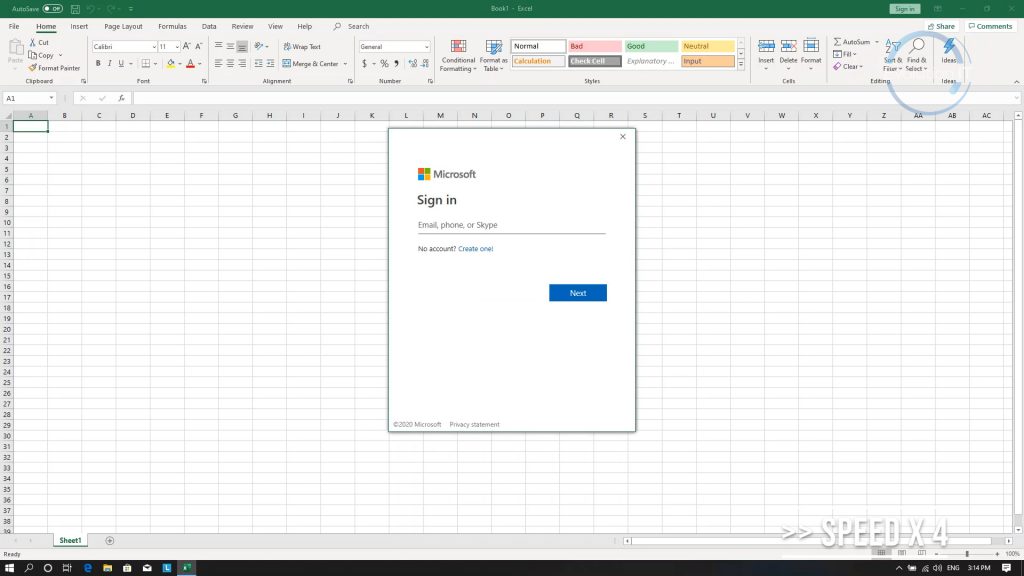
Task: Click the blue Next button
Action: point(578,293)
